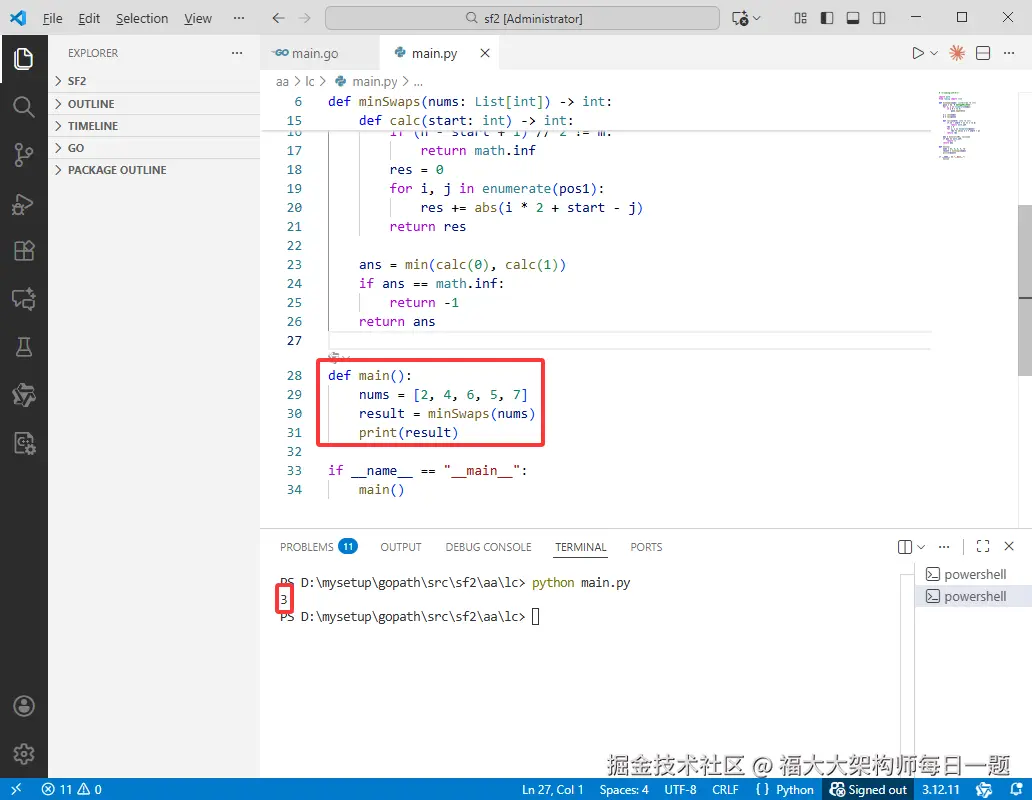
Task: Change end of line sequence CRLF
Action: click(725, 789)
